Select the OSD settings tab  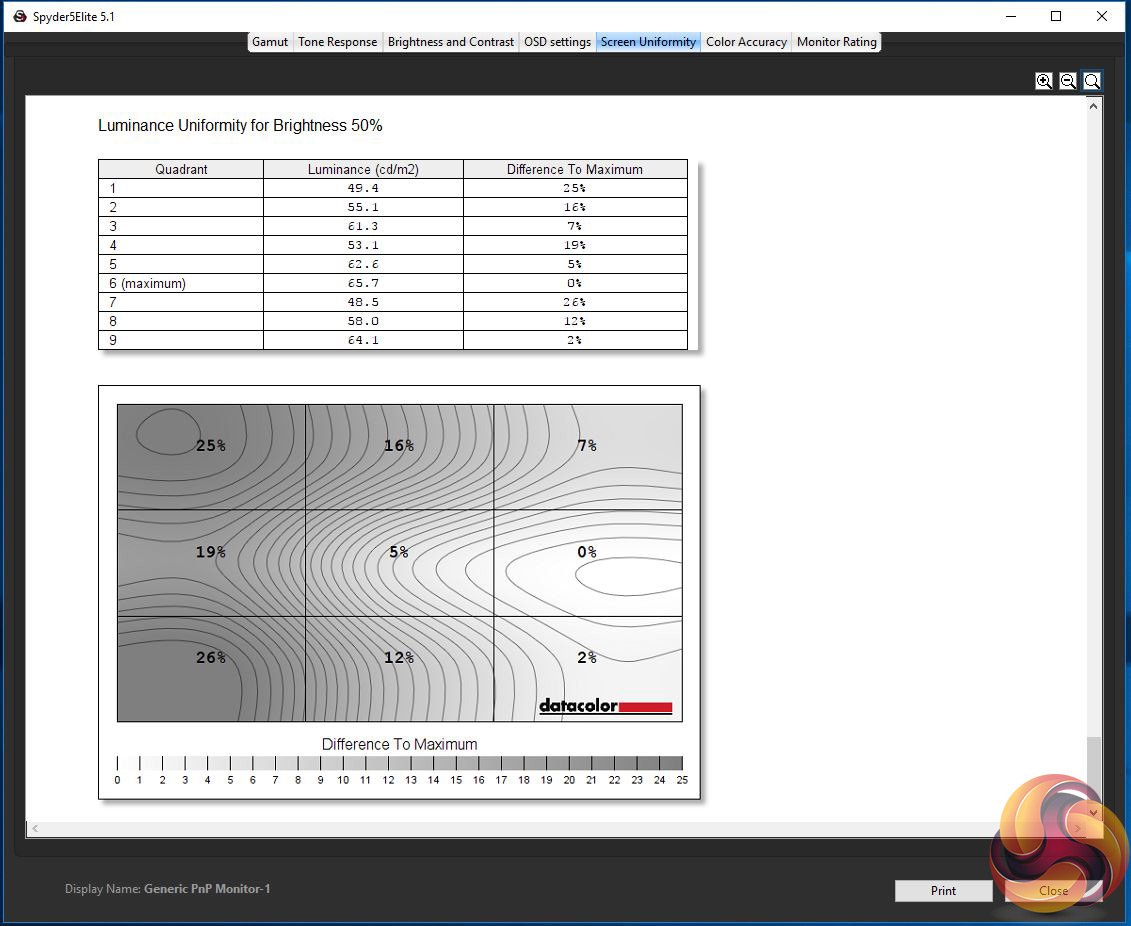pyautogui.click(x=558, y=42)
